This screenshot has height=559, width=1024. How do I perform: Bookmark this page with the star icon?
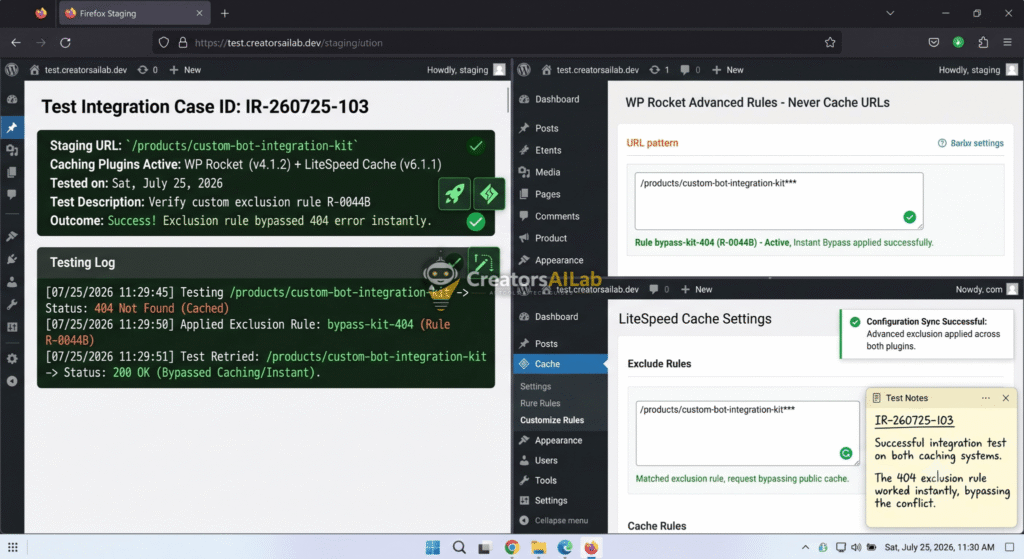(x=830, y=42)
